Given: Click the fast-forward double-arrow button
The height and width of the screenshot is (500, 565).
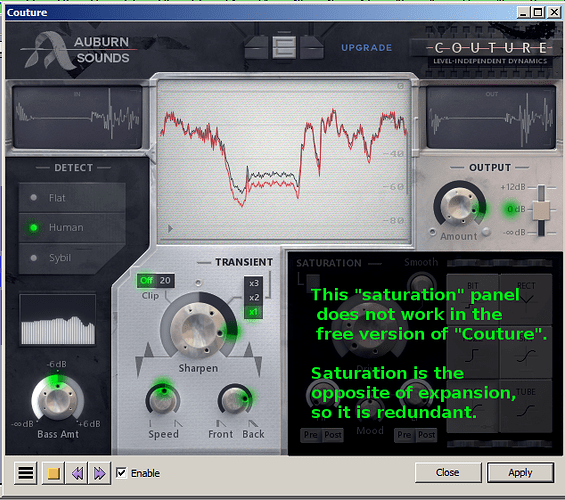Looking at the screenshot, I should click(99, 473).
